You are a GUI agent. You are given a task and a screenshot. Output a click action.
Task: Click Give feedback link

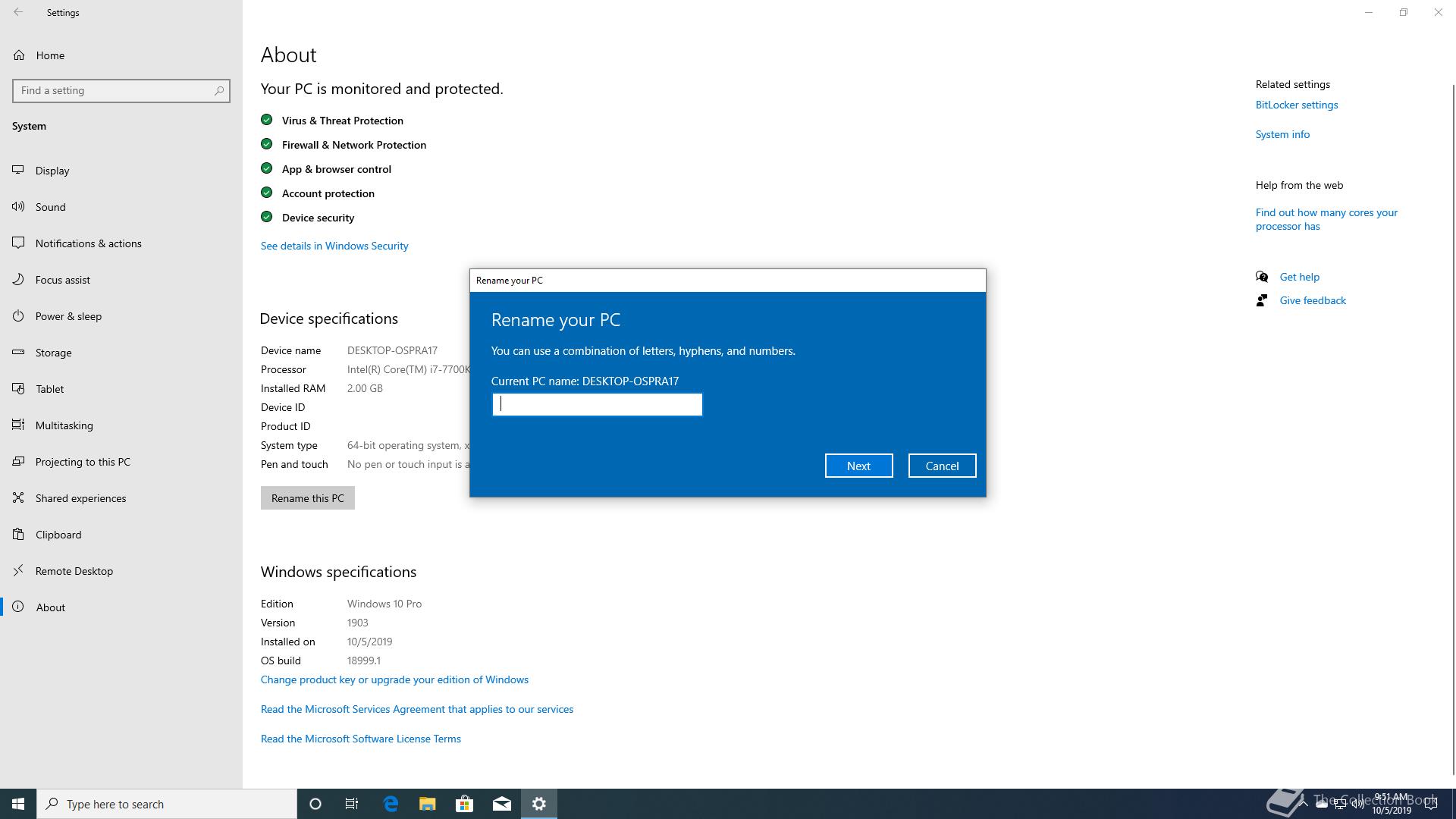(x=1312, y=300)
